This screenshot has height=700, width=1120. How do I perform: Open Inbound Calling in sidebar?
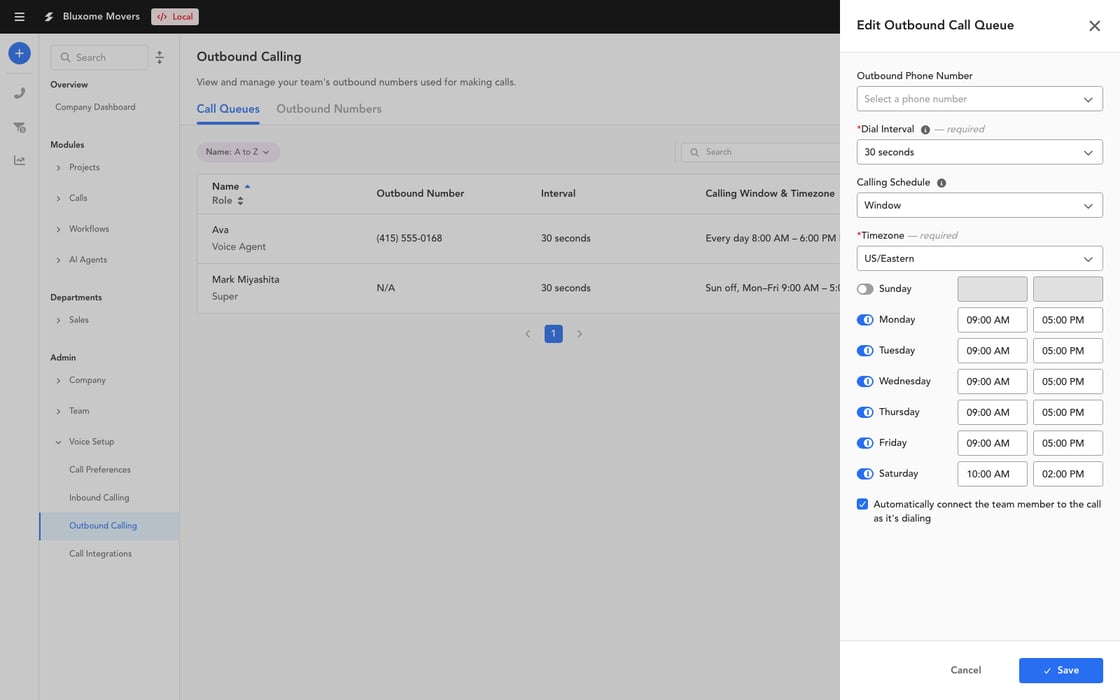pyautogui.click(x=99, y=498)
